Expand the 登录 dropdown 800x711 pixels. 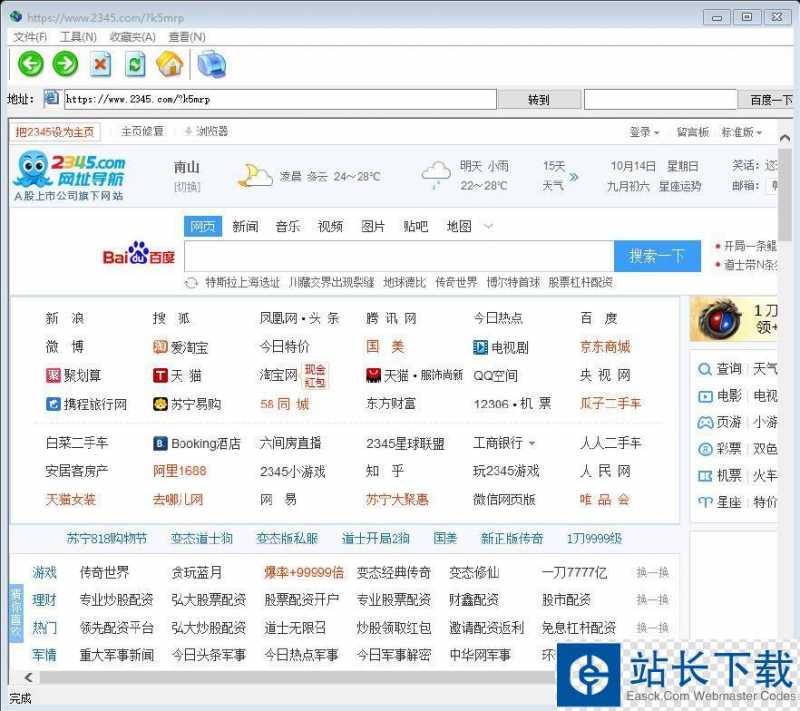(x=644, y=132)
